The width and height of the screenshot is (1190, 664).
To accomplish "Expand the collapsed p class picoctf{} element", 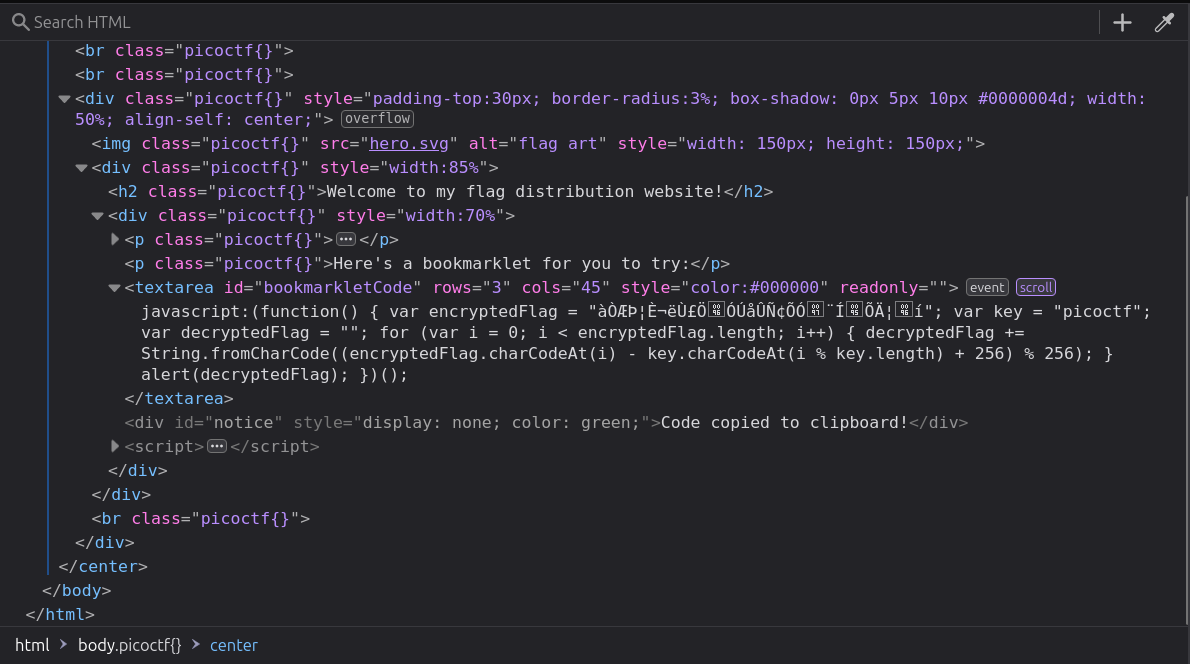I will pos(115,240).
